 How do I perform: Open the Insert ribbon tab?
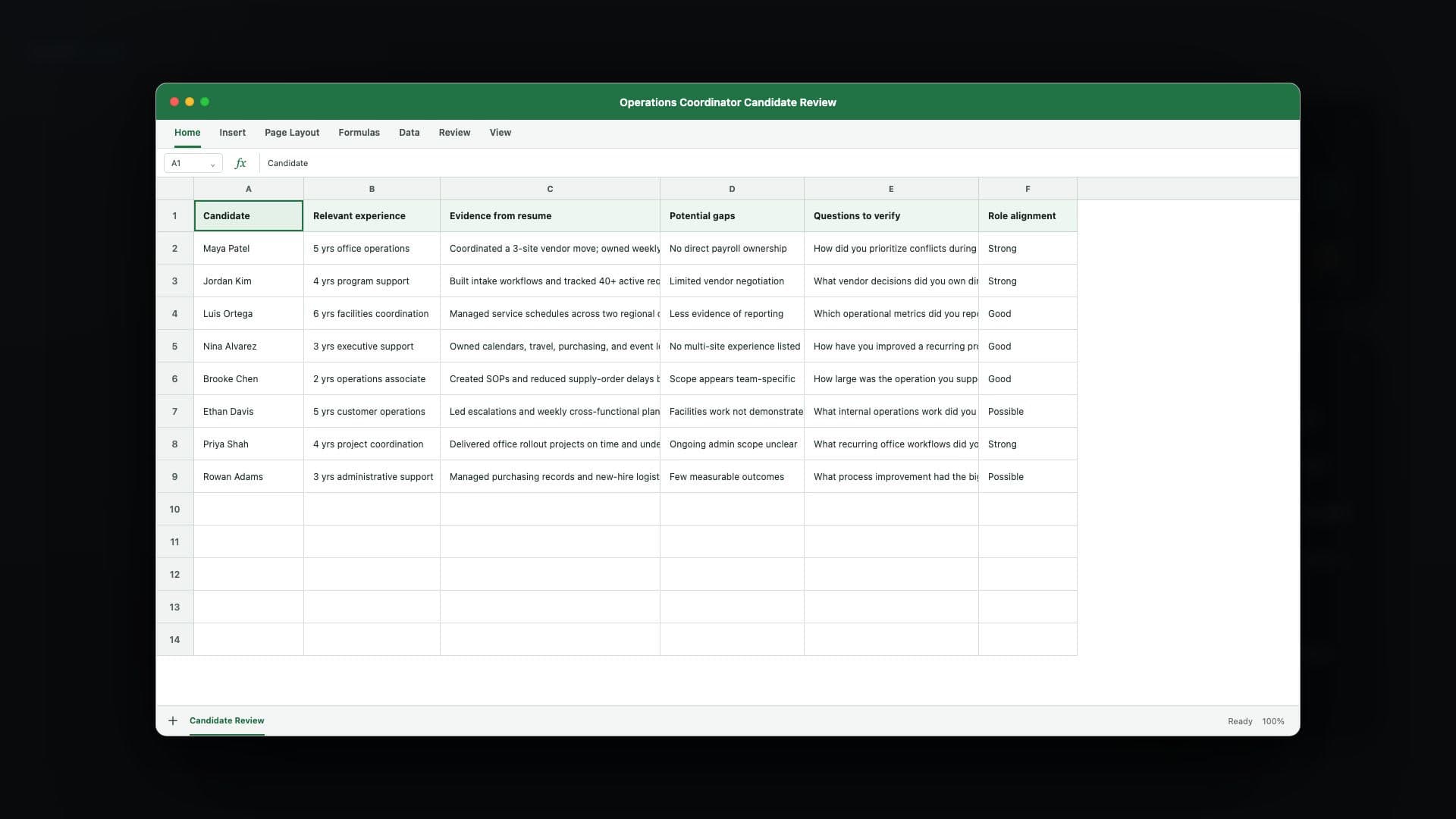pyautogui.click(x=232, y=133)
